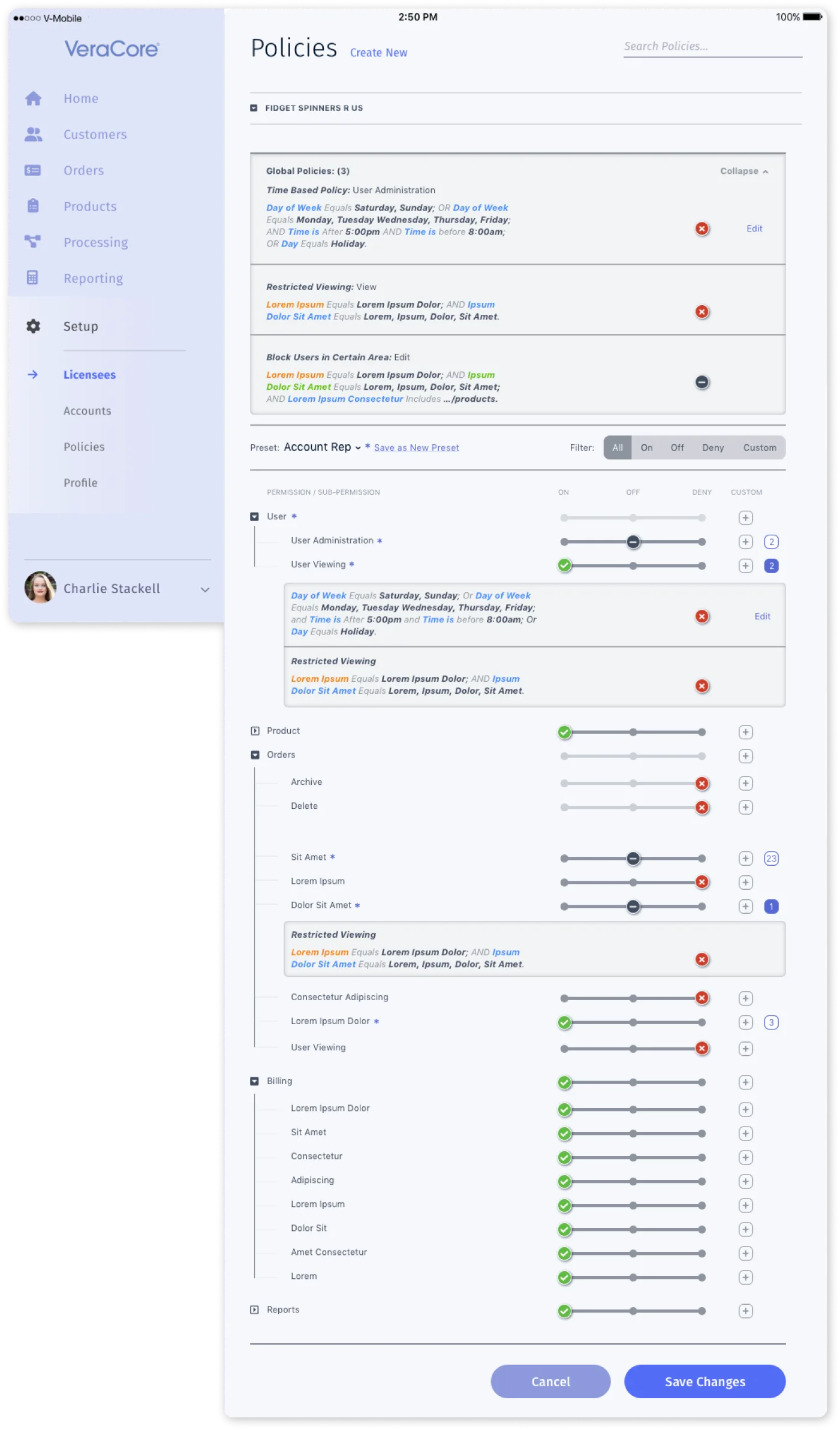
Task: Toggle Orders User Viewing deny state
Action: tap(702, 1048)
